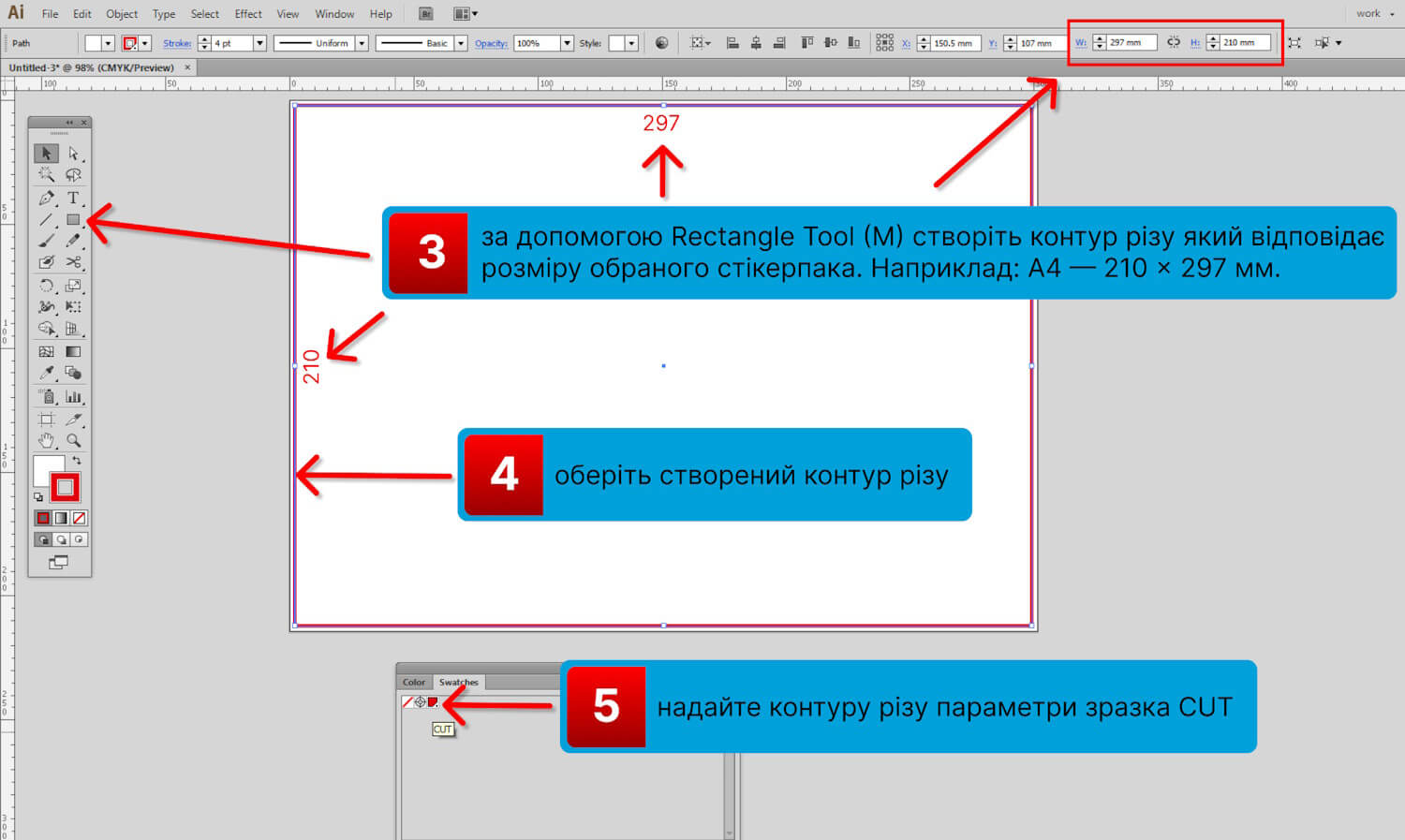Select the Selection tool (black arrow)
The width and height of the screenshot is (1405, 840).
pos(46,153)
